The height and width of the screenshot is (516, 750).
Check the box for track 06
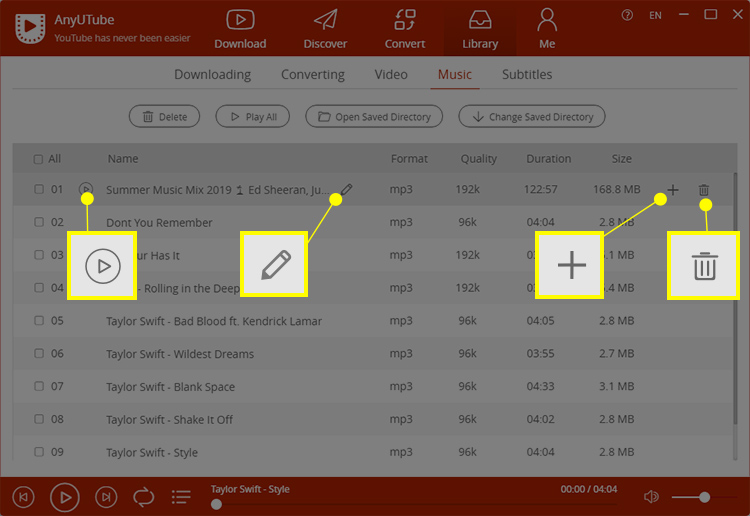(39, 353)
